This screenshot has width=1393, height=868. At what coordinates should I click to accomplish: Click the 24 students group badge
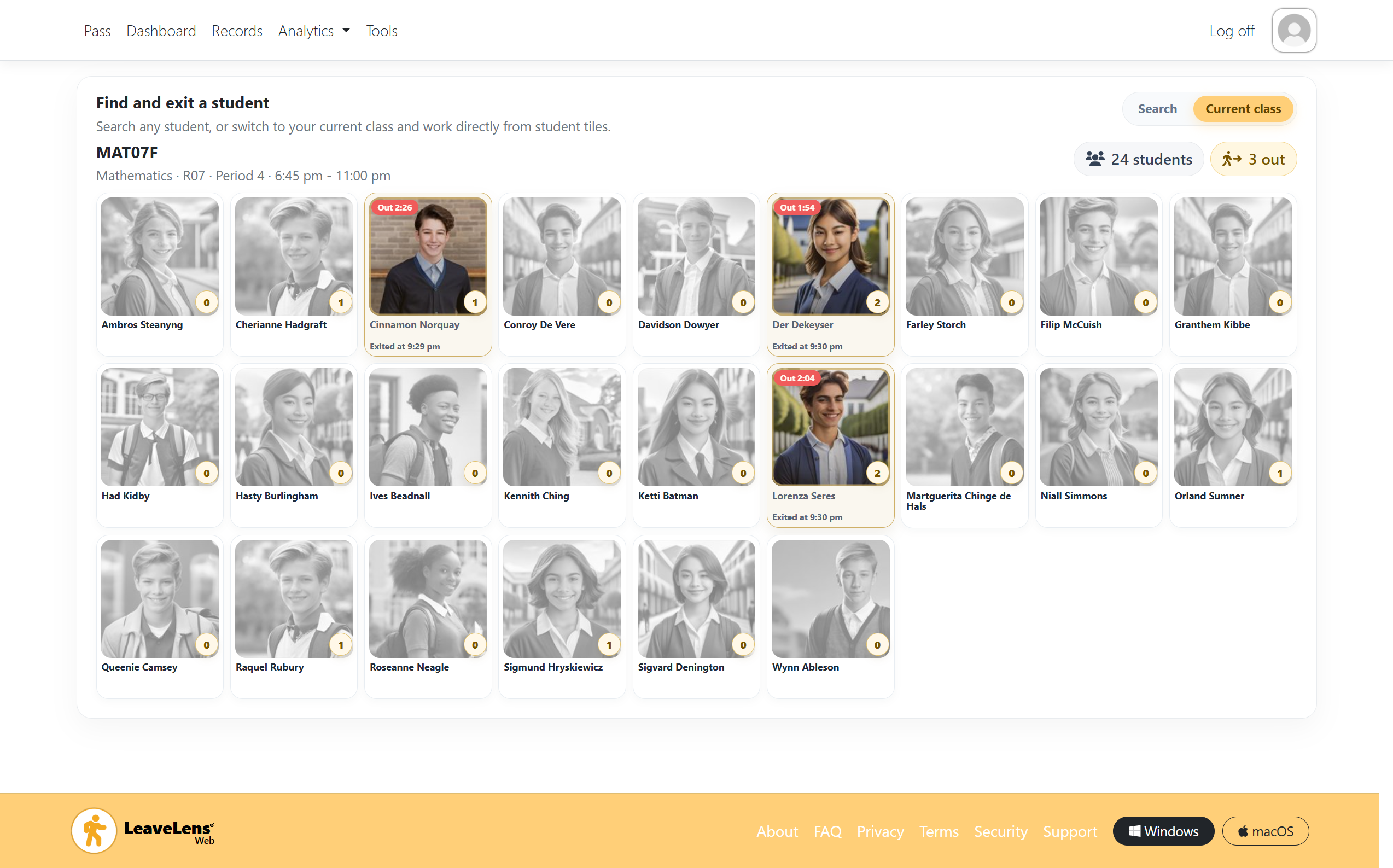click(1138, 159)
